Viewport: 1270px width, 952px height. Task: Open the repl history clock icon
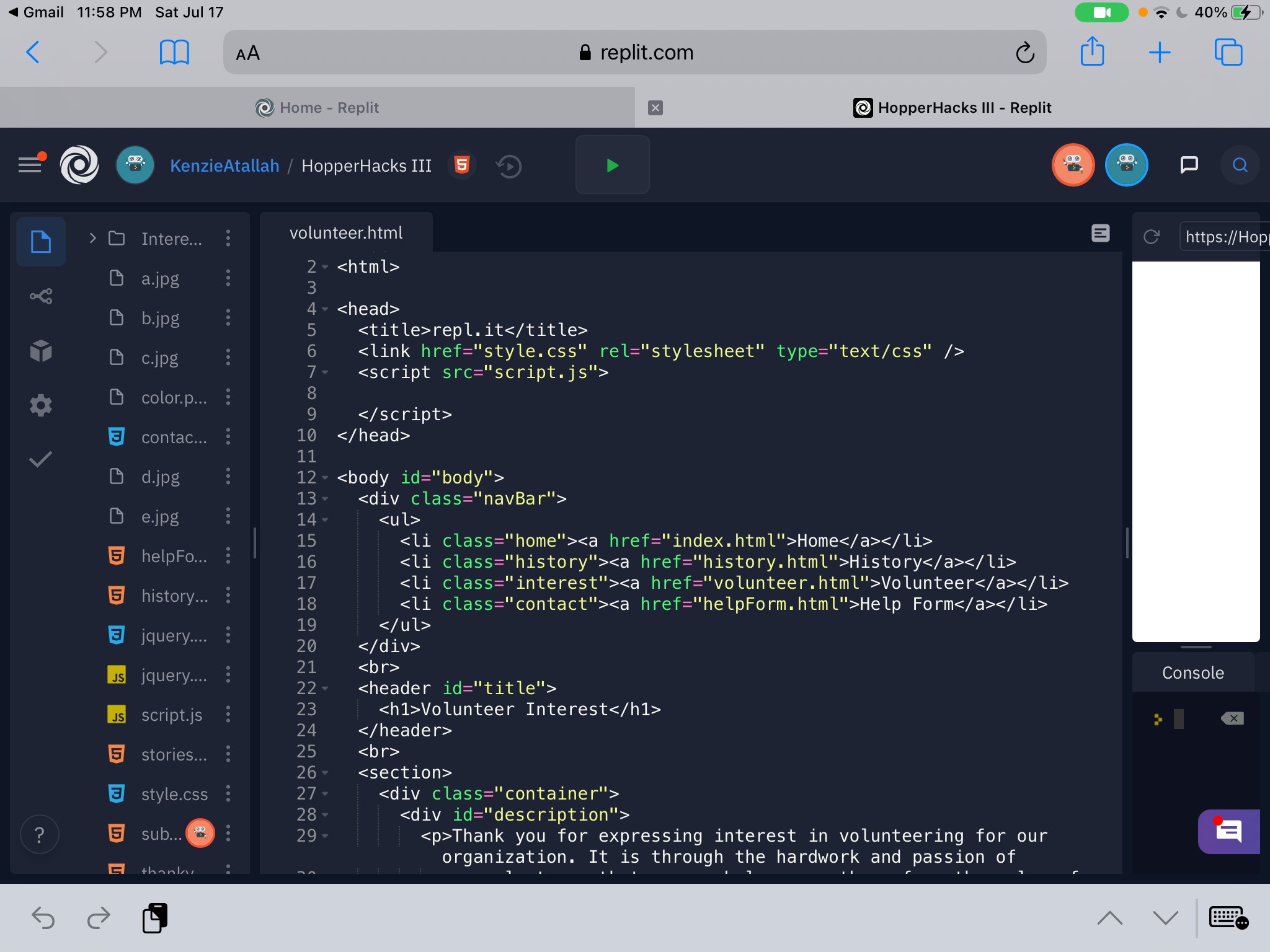pos(508,166)
